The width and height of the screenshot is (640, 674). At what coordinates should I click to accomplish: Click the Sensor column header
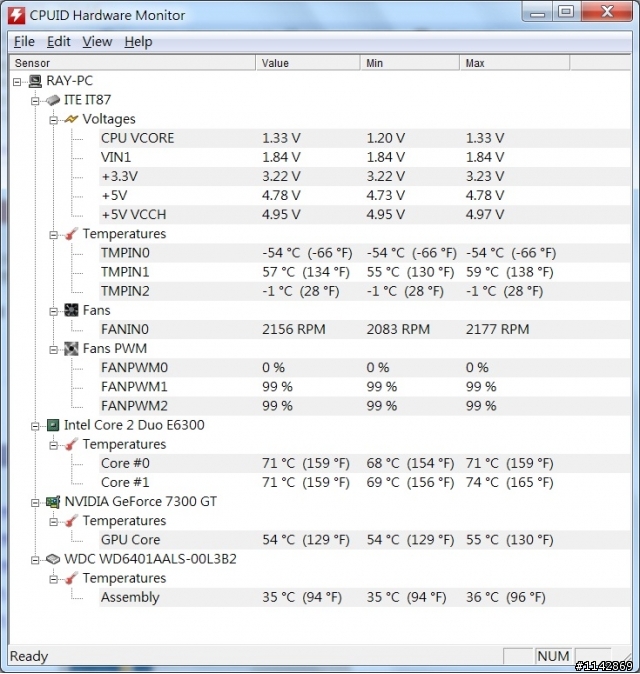pyautogui.click(x=132, y=63)
